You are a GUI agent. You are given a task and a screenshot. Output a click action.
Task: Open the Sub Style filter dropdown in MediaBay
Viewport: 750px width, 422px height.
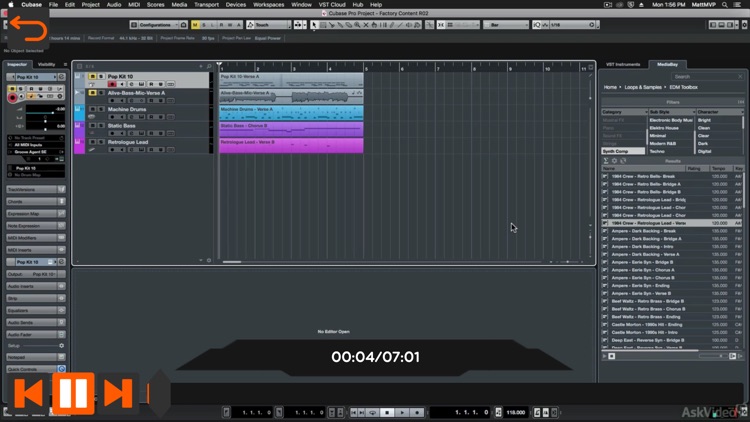(x=671, y=112)
